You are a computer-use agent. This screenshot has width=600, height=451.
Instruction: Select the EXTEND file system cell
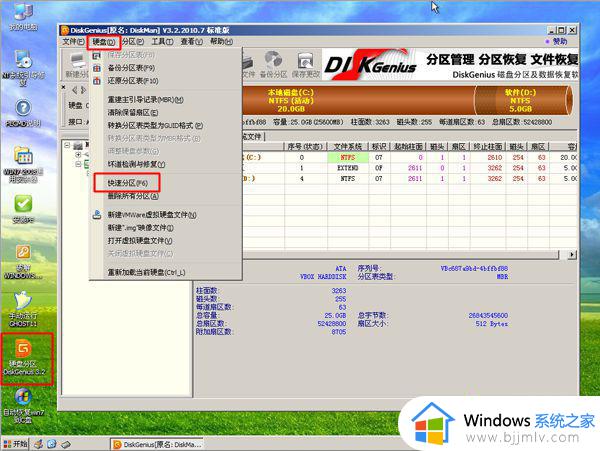348,168
